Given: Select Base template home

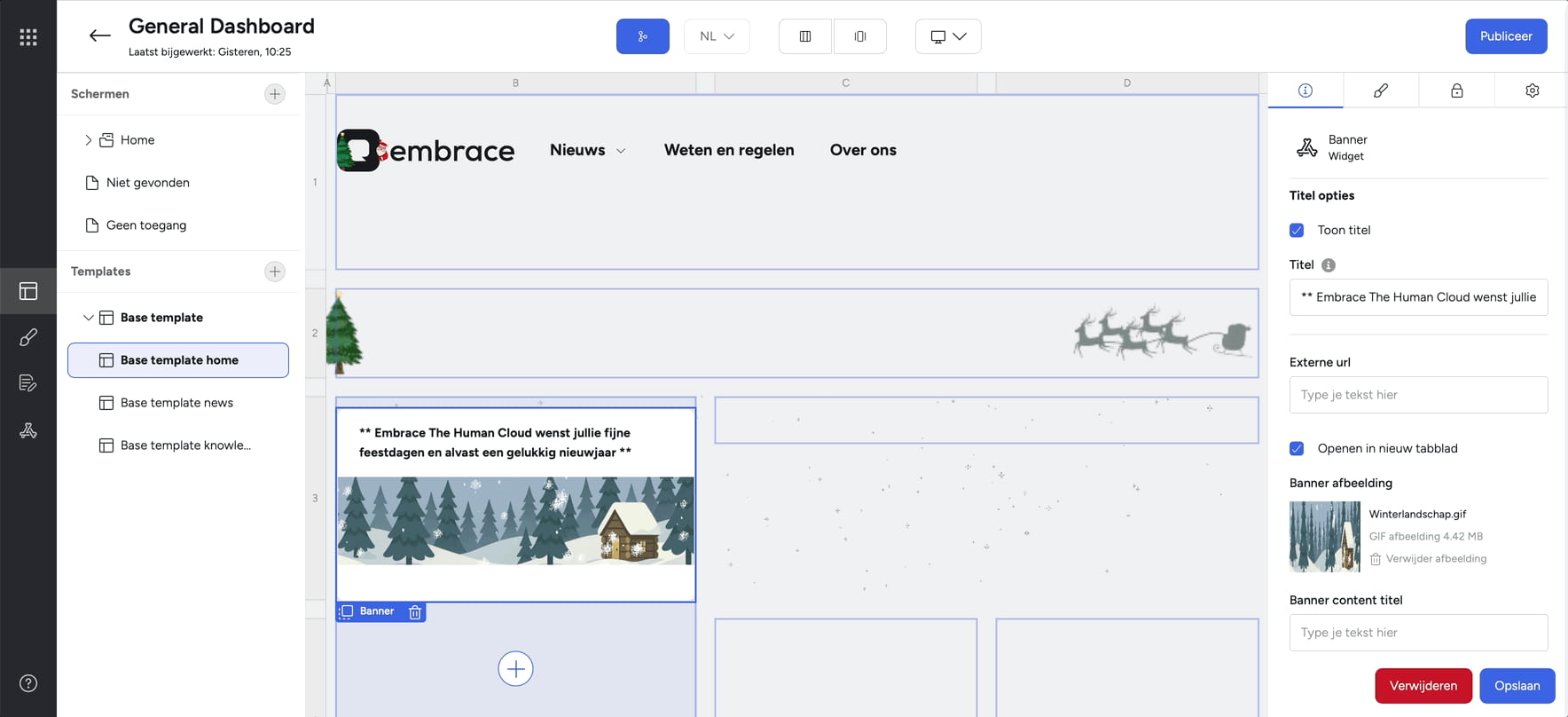Looking at the screenshot, I should pos(178,360).
